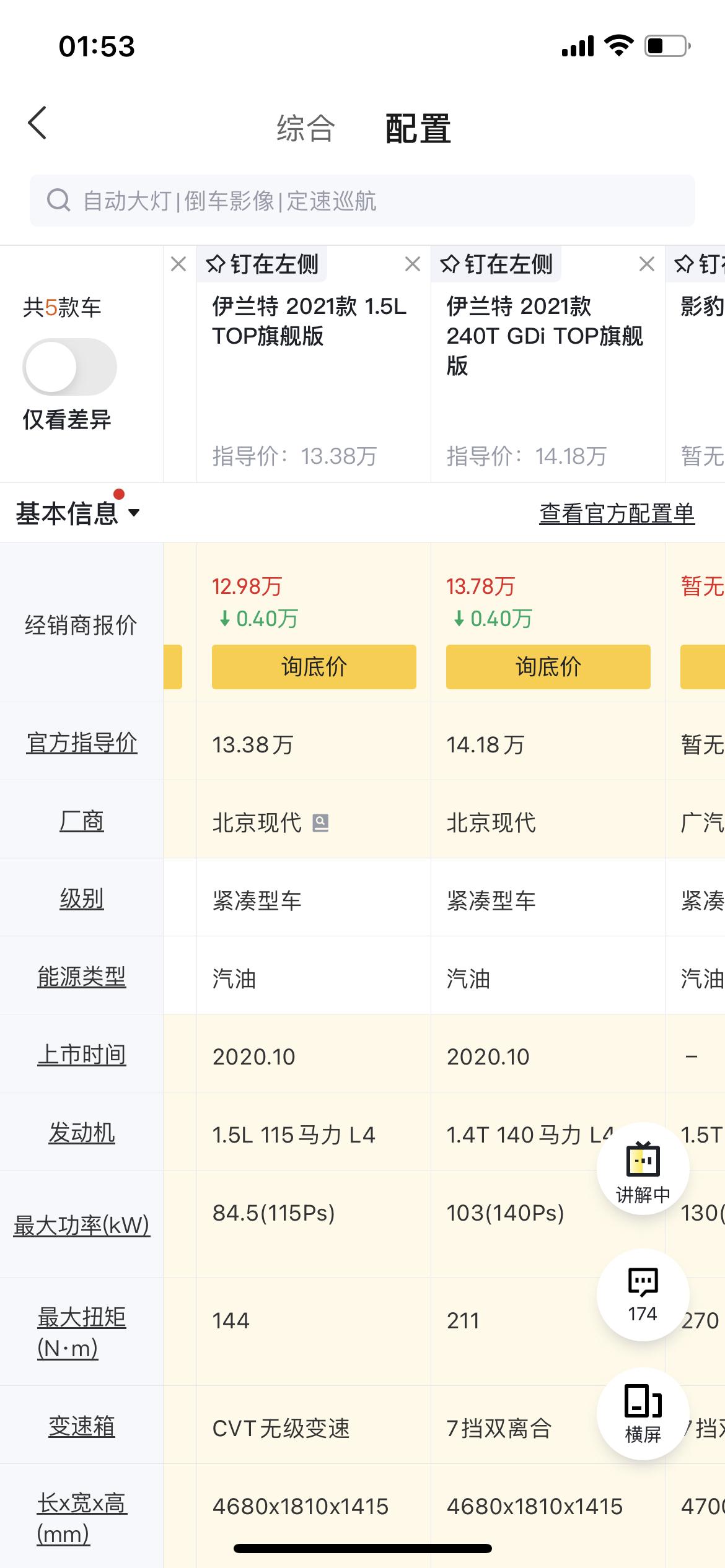Tap the 211 torque value
The width and height of the screenshot is (725, 1568).
pyautogui.click(x=463, y=1321)
